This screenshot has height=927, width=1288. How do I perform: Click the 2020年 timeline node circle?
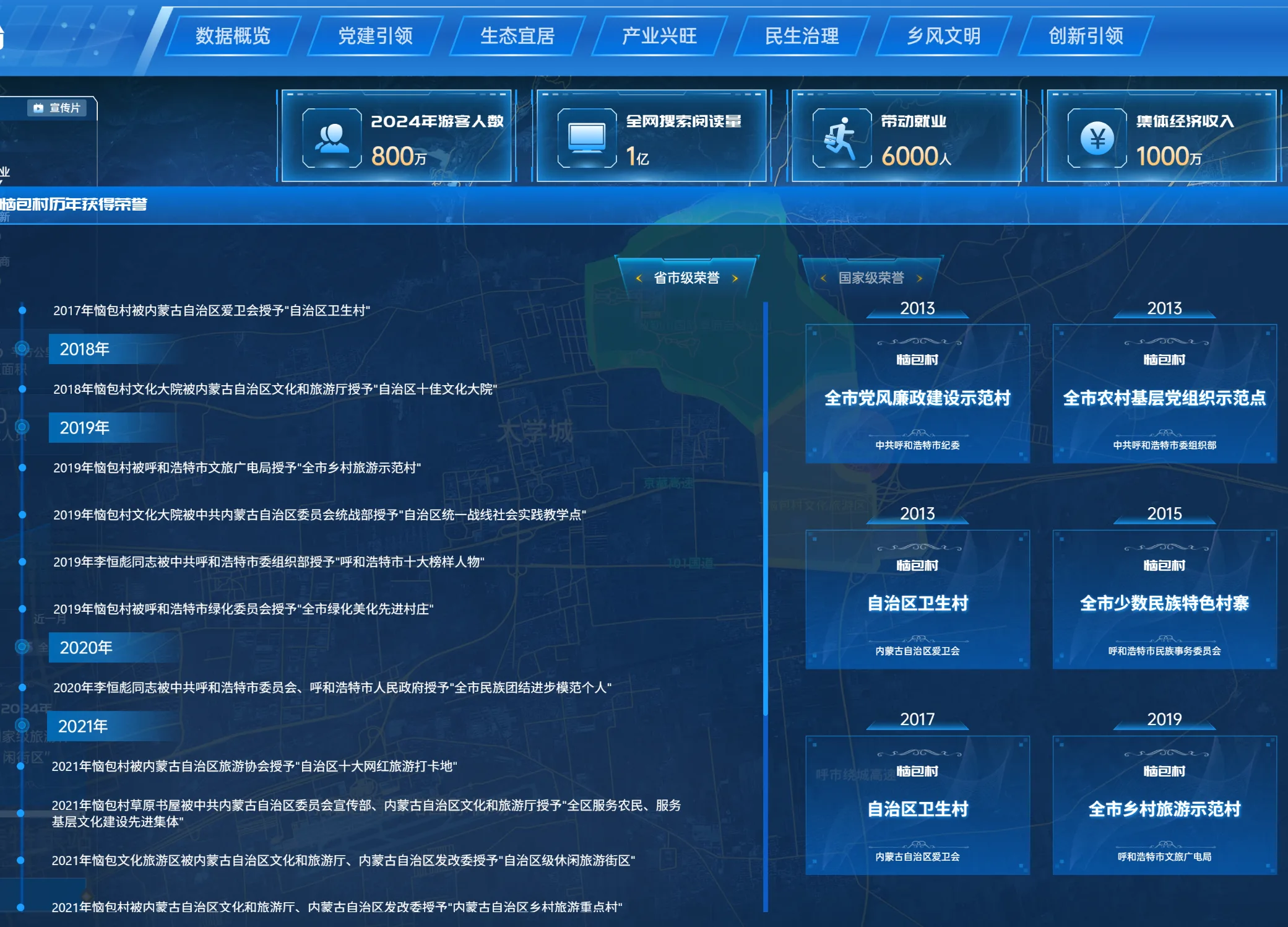(x=22, y=647)
